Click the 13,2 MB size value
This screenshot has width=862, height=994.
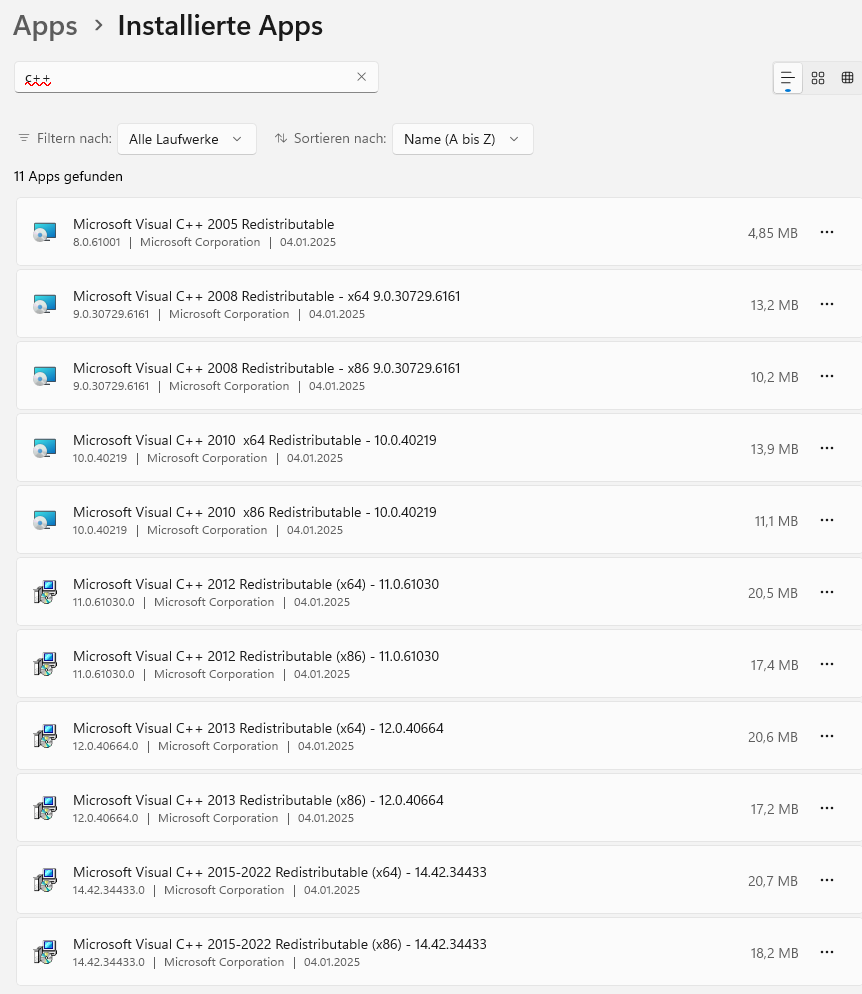775,306
